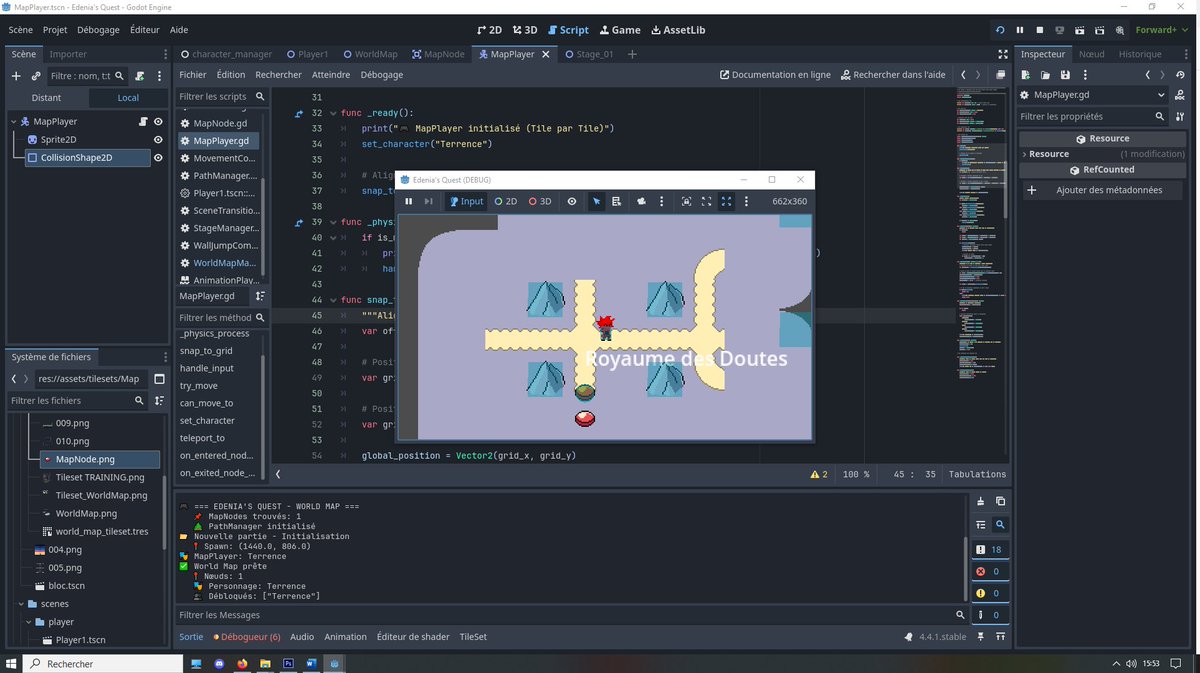This screenshot has width=1200, height=673.
Task: Switch the scene tree to Distant
Action: [46, 98]
